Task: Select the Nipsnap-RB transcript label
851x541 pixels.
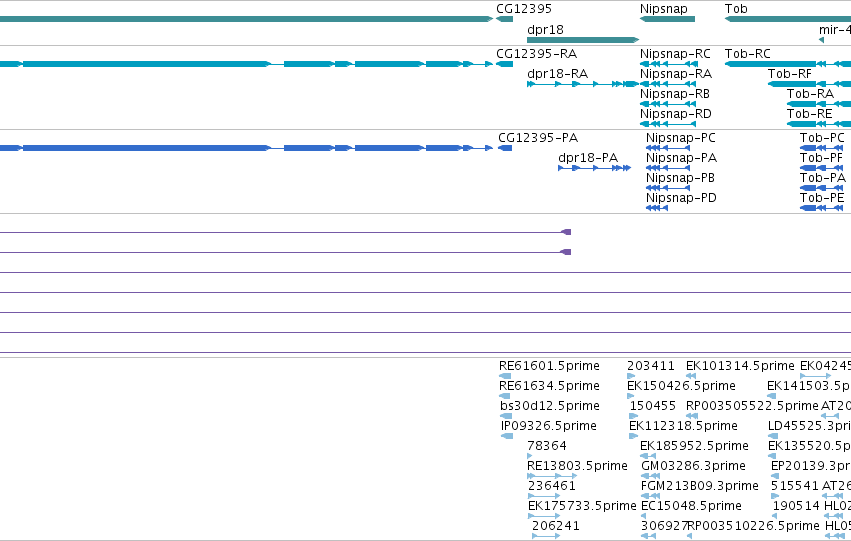Action: tap(675, 94)
